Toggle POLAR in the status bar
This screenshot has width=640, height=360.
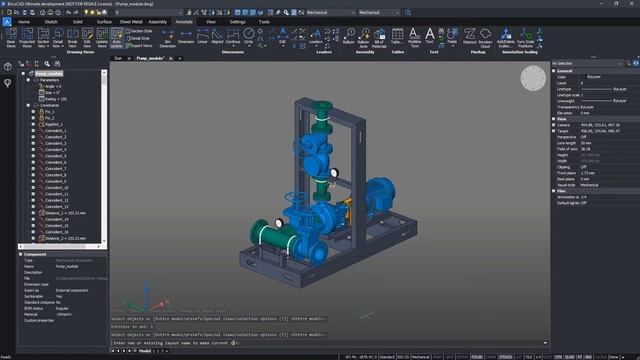click(476, 357)
